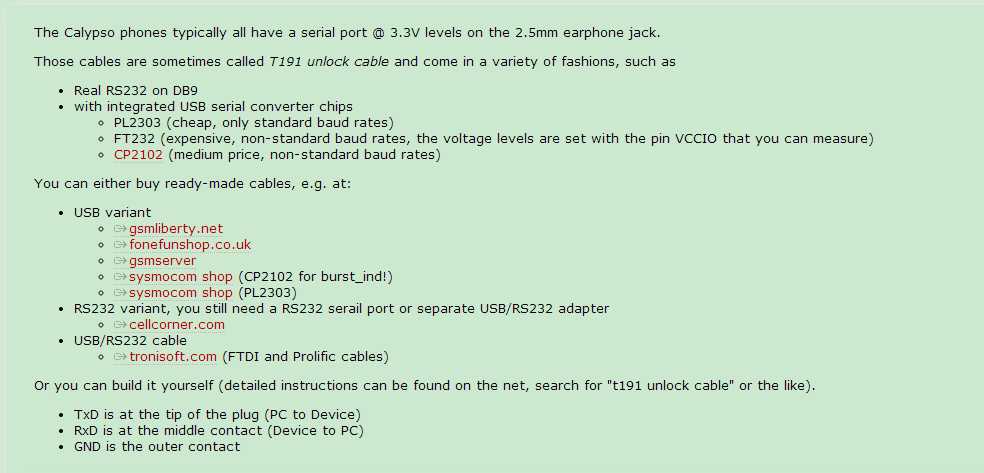Click the 'TxD is at the tip' line
Screen dimensions: 984x473
217,415
